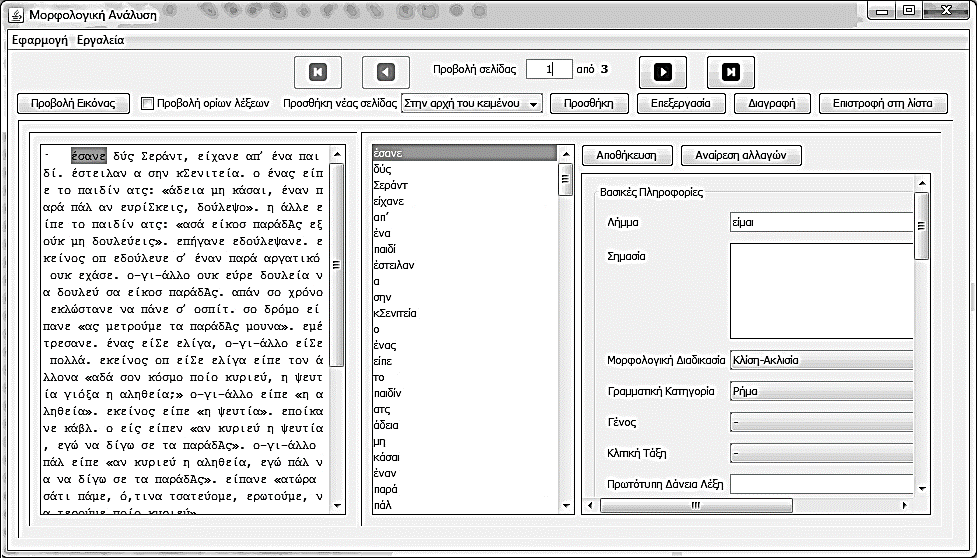Click the word list vertical scrollbar thumb
Image resolution: width=977 pixels, height=558 pixels.
tap(566, 180)
